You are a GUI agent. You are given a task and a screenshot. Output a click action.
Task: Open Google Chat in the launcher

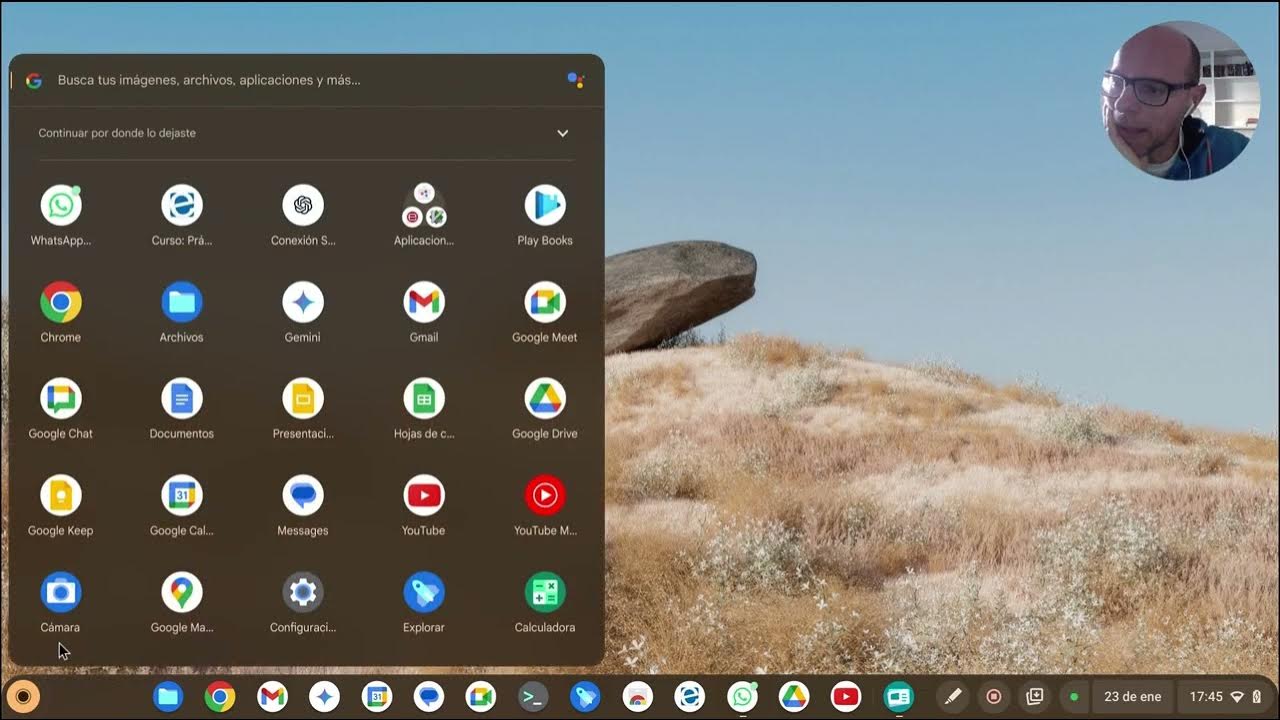[61, 399]
